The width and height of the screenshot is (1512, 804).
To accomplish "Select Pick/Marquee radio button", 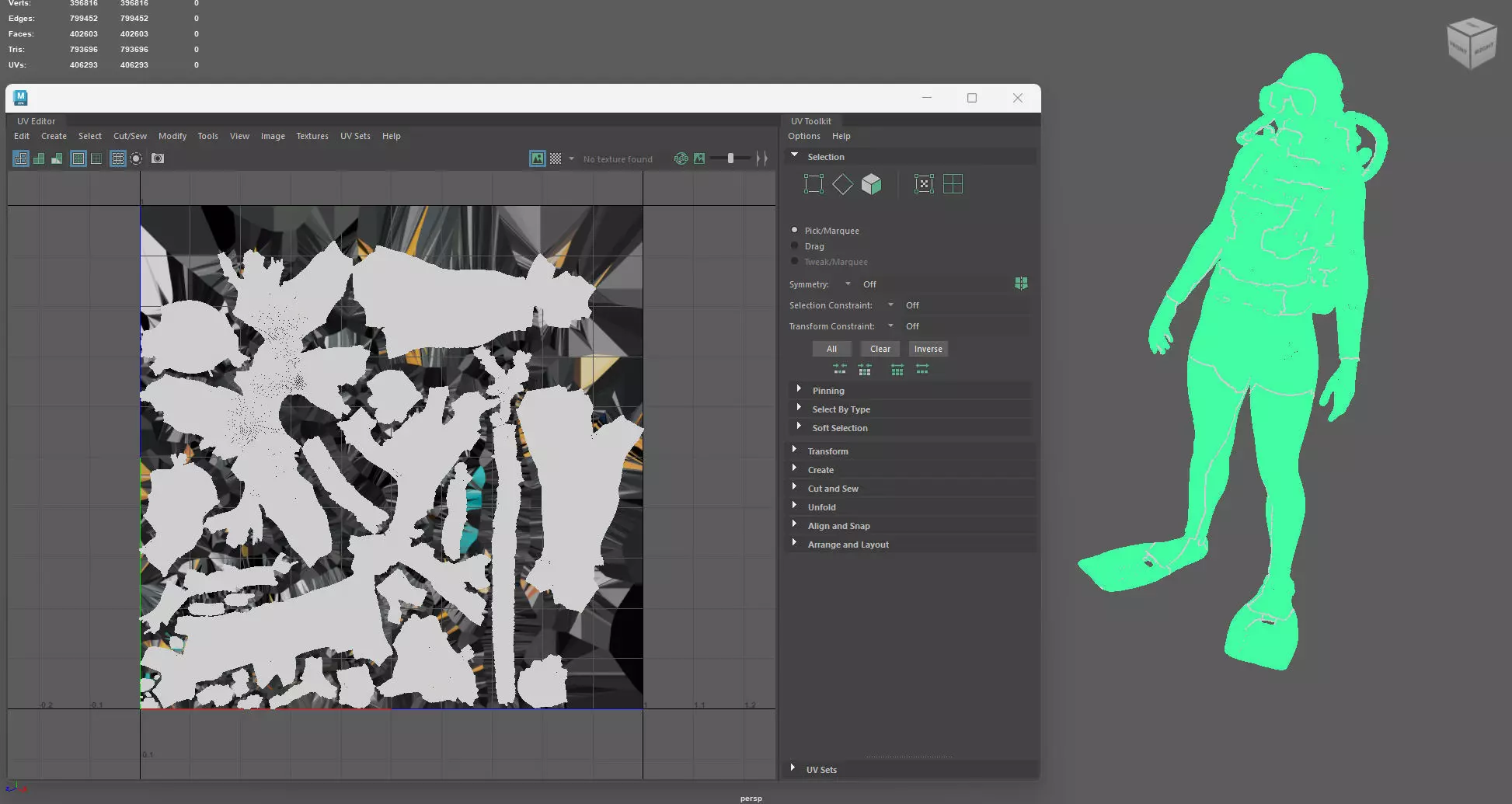I will [794, 230].
